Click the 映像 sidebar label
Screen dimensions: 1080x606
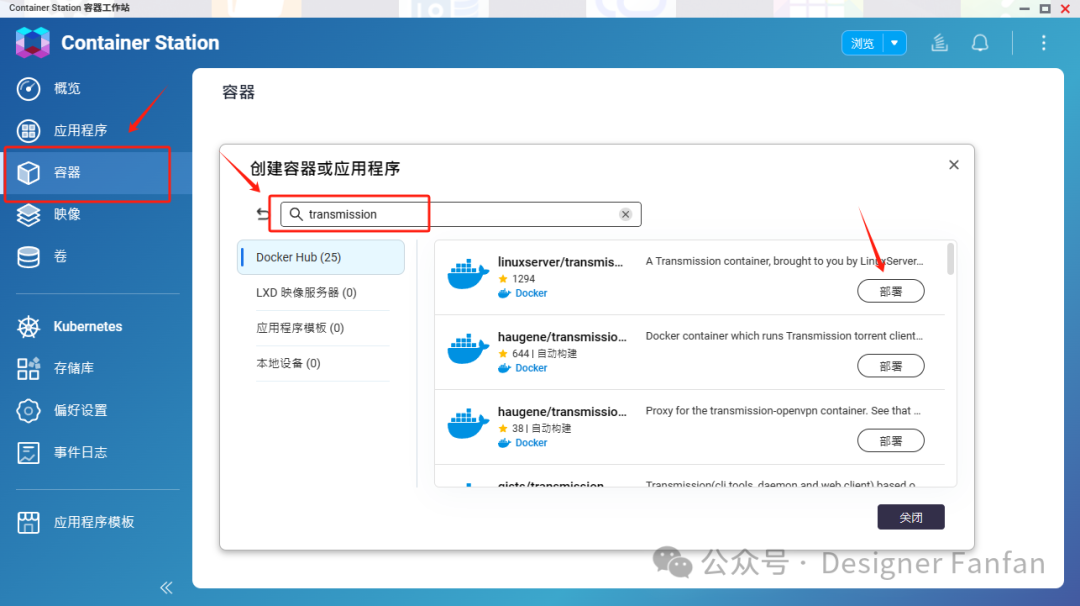tap(68, 215)
